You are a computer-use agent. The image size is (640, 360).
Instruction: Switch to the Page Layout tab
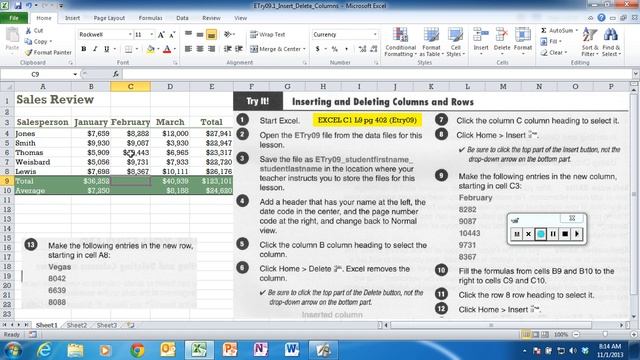coord(109,18)
